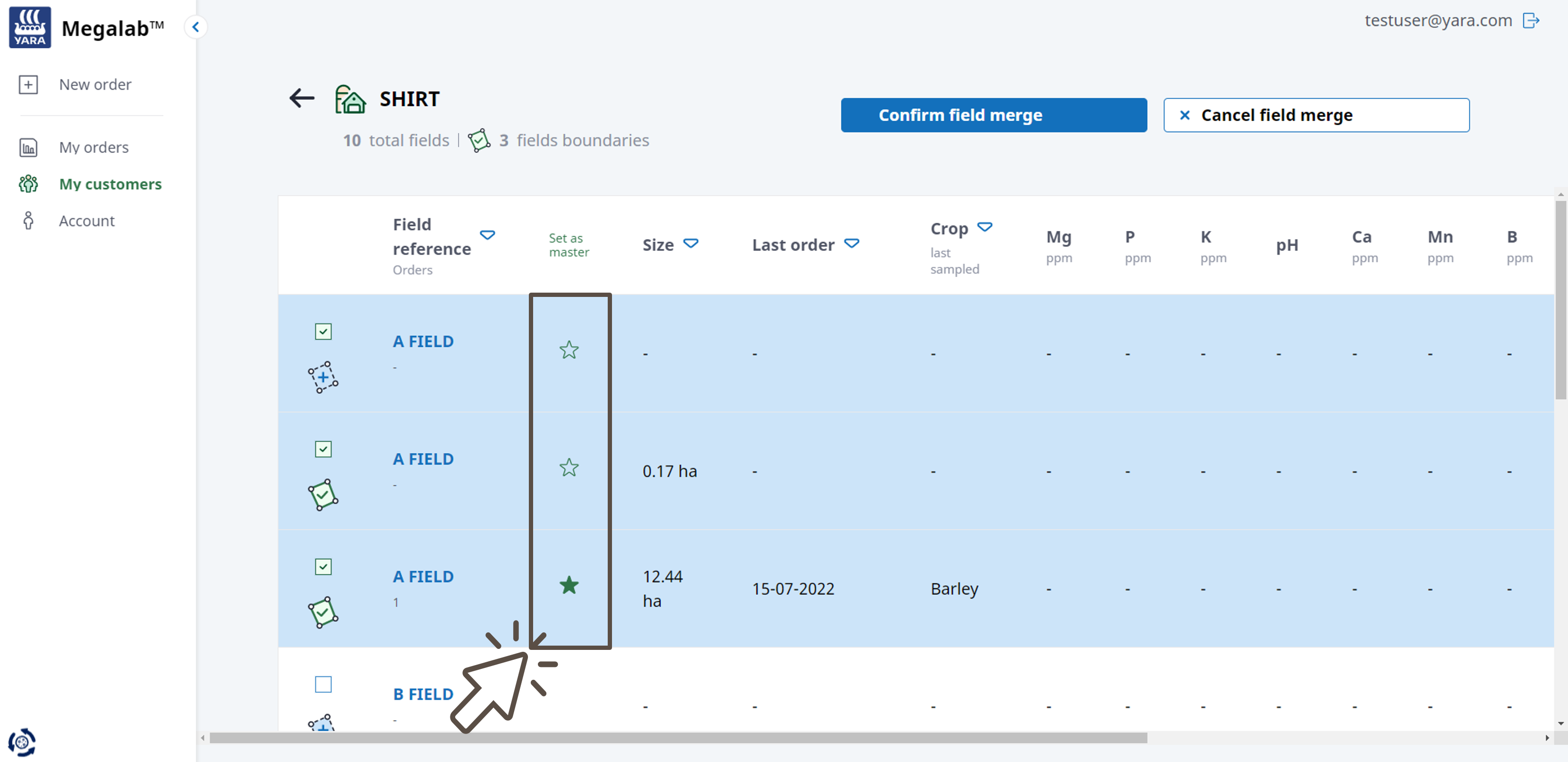1568x762 pixels.
Task: Click the add boundary icon under first A FIELD
Action: click(323, 377)
